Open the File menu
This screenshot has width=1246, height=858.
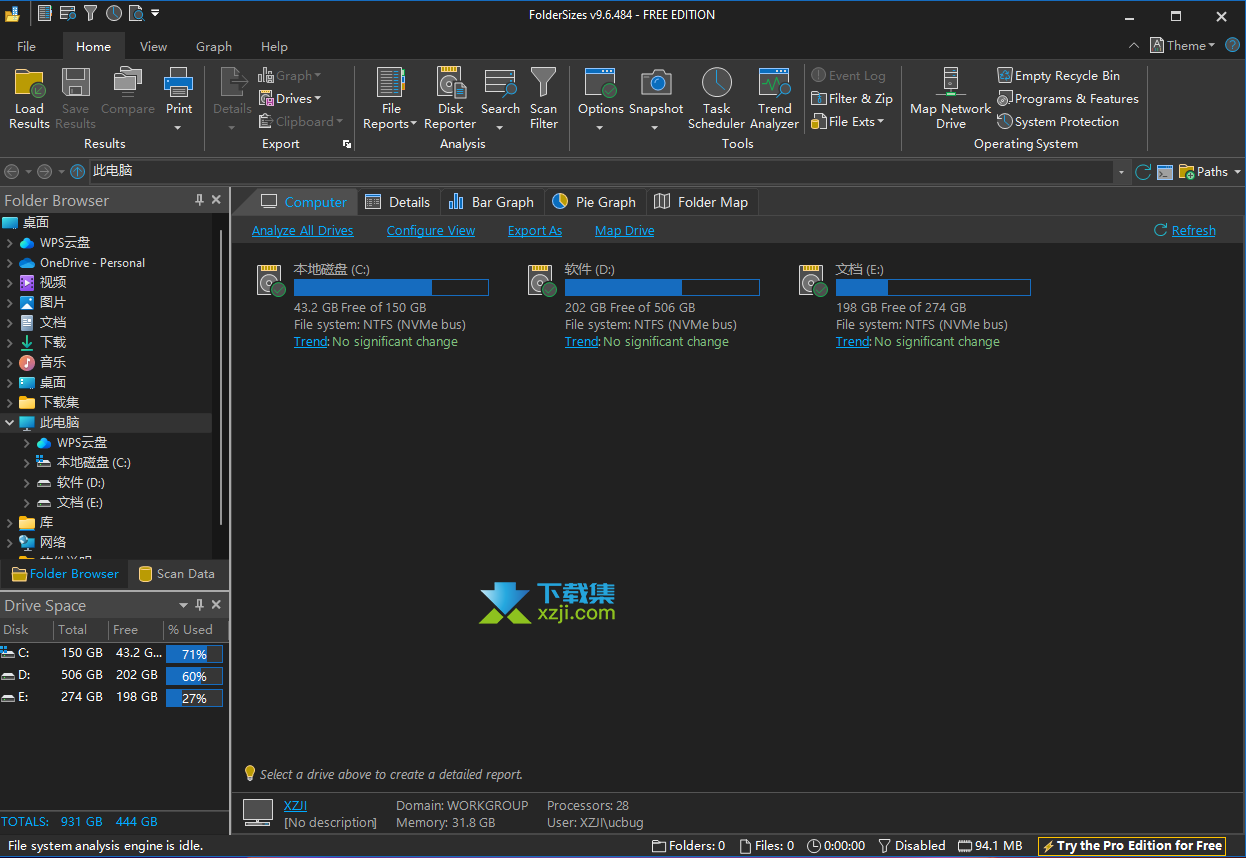pyautogui.click(x=27, y=47)
